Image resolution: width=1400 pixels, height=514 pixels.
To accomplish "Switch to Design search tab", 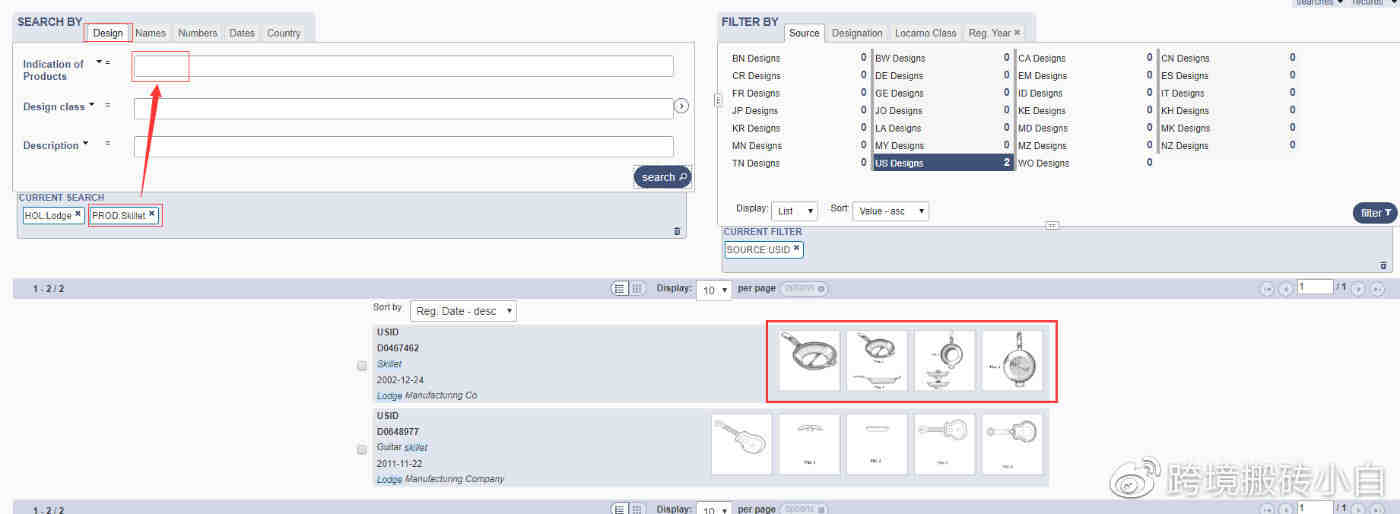I will [108, 33].
